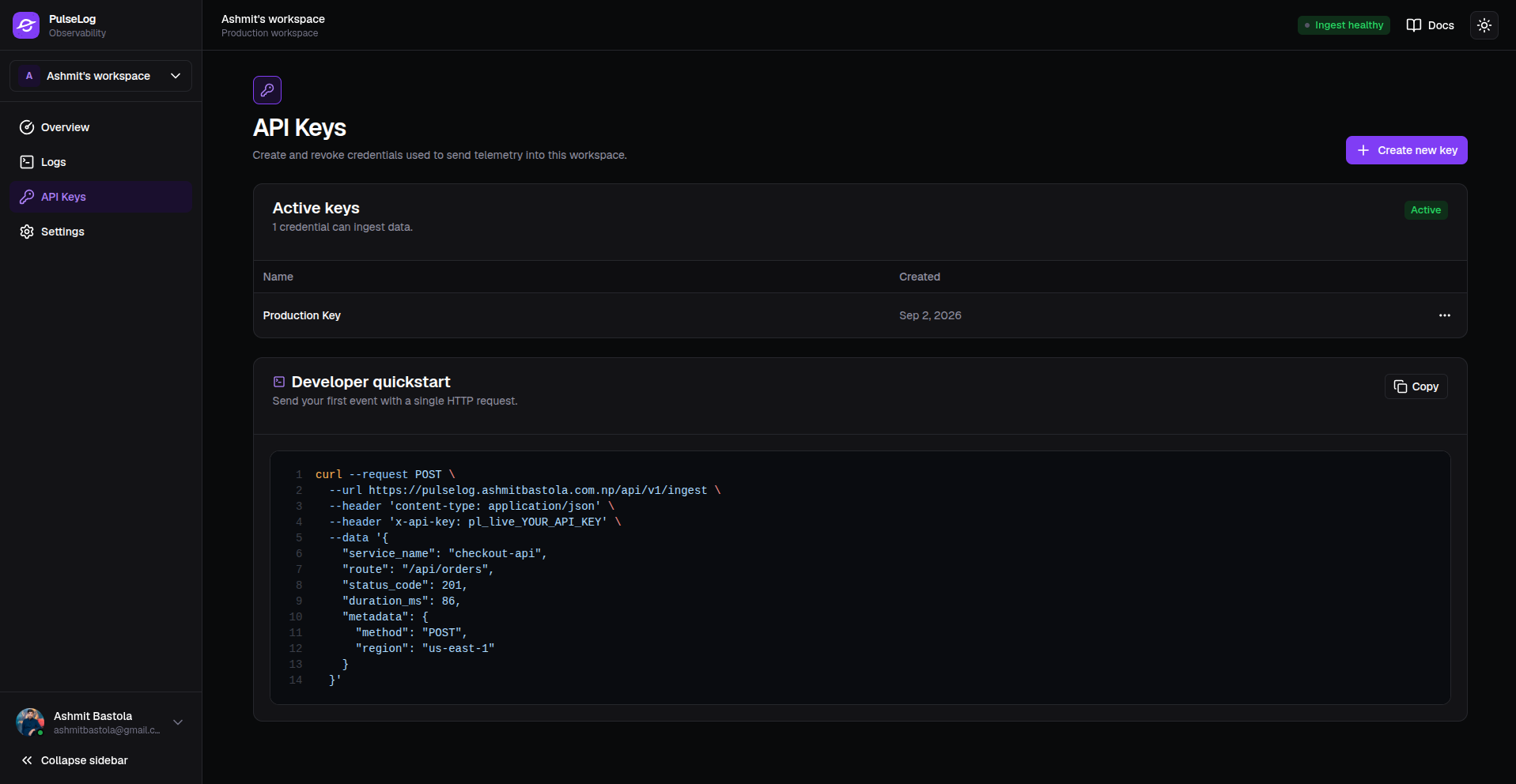This screenshot has height=784, width=1516.
Task: Click the double chevron collapse icon
Action: tap(27, 760)
